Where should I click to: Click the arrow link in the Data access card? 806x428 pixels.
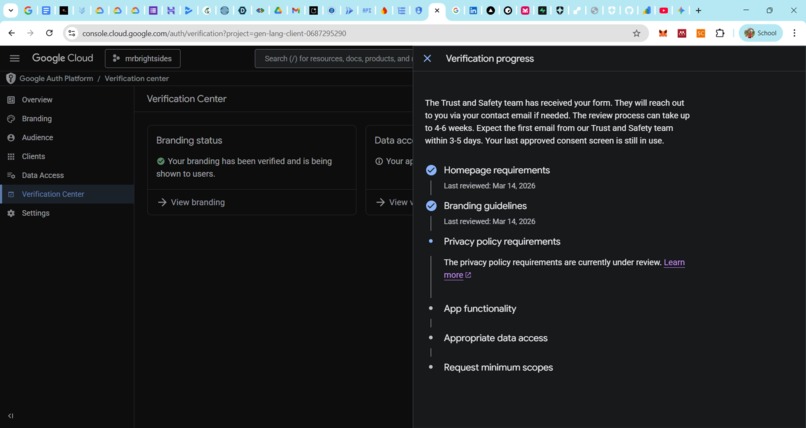[x=394, y=202]
